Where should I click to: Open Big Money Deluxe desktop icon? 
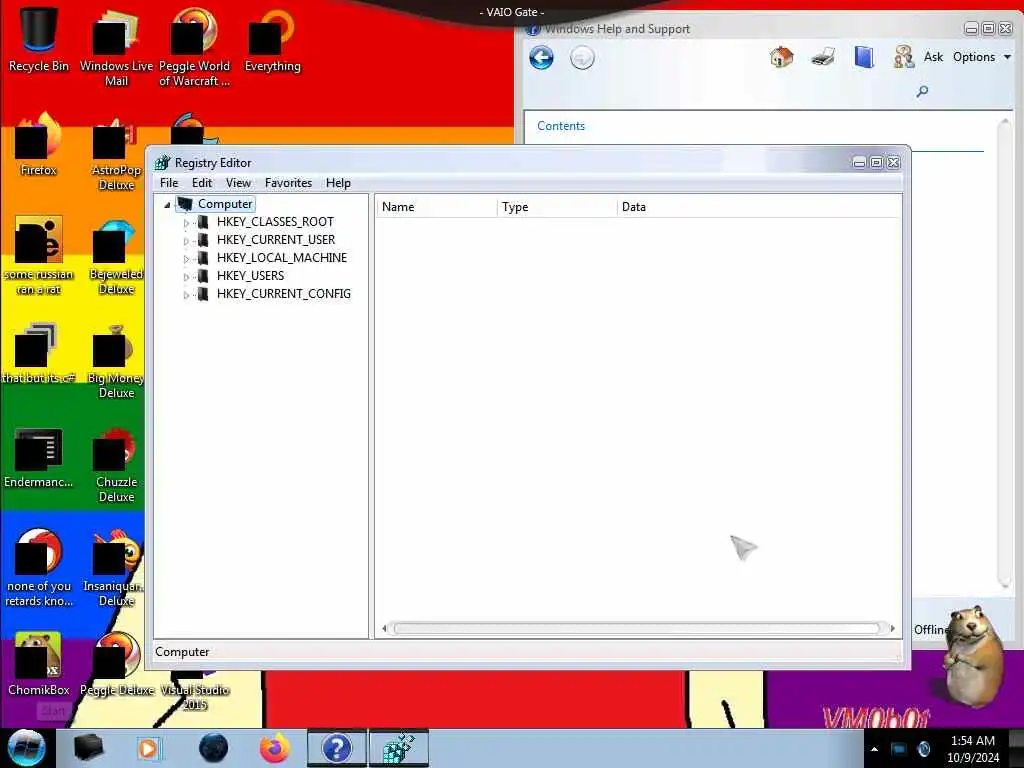pyautogui.click(x=116, y=361)
